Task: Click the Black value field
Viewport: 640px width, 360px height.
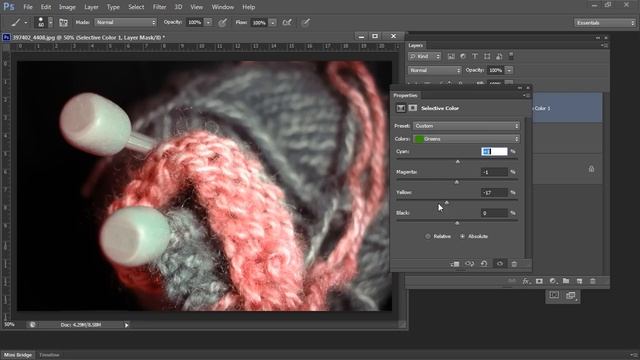Action: coord(494,213)
